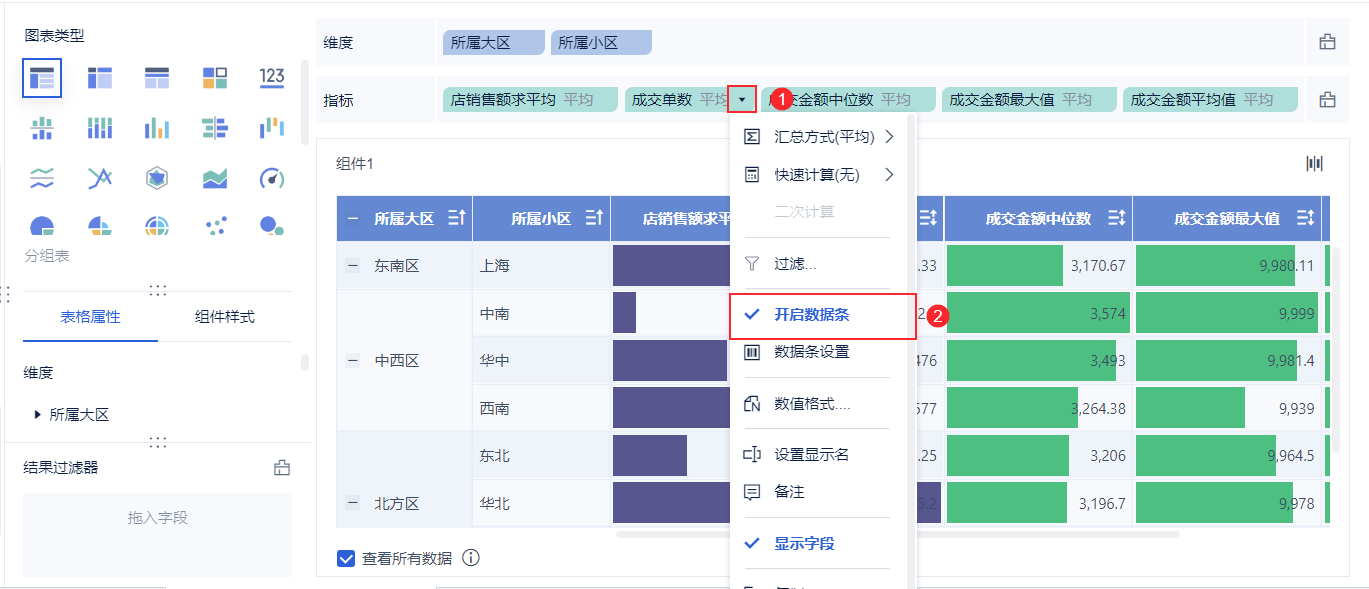The image size is (1369, 589).
Task: Choose the KPI indicator card (123) chart
Action: 271,78
